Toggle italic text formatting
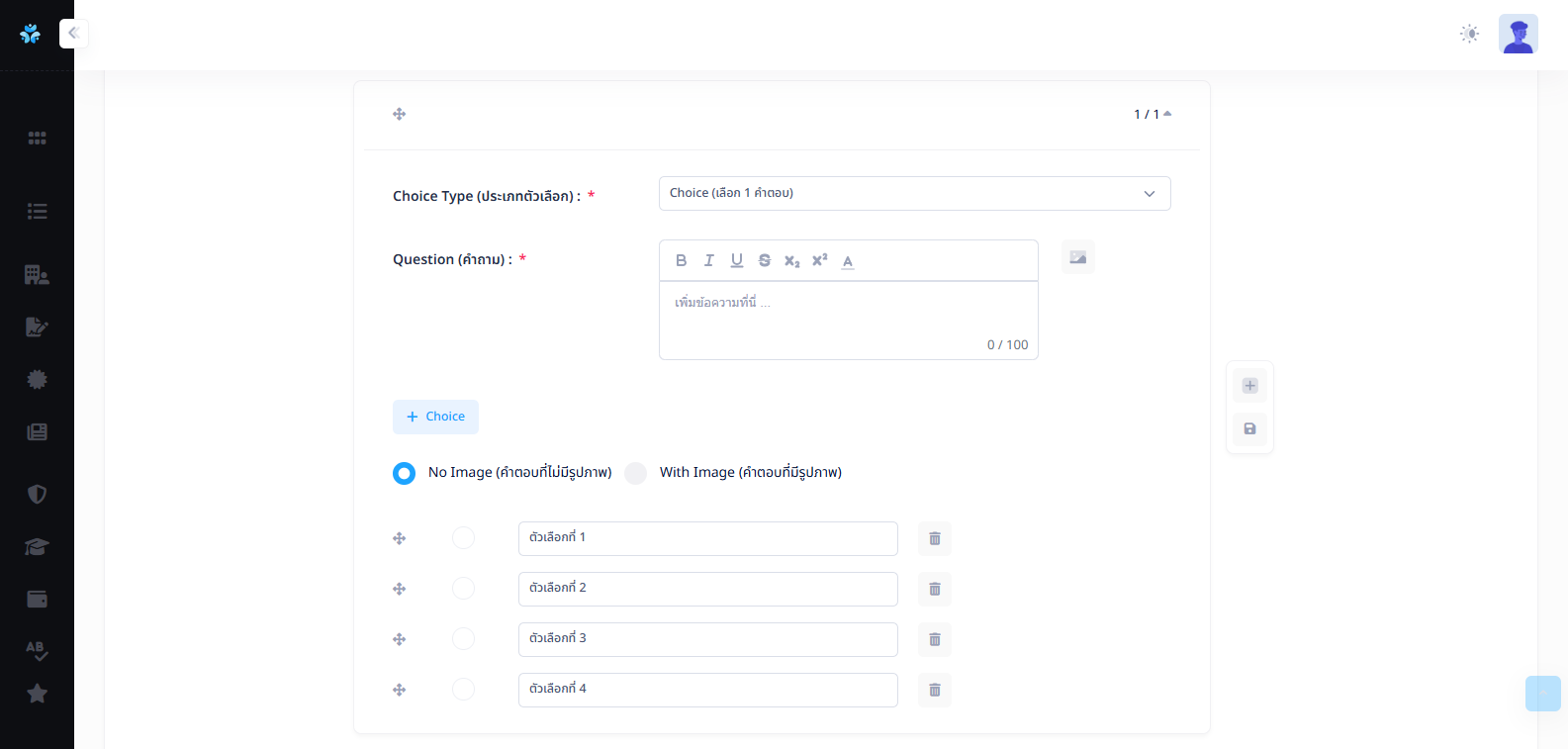 (x=708, y=260)
